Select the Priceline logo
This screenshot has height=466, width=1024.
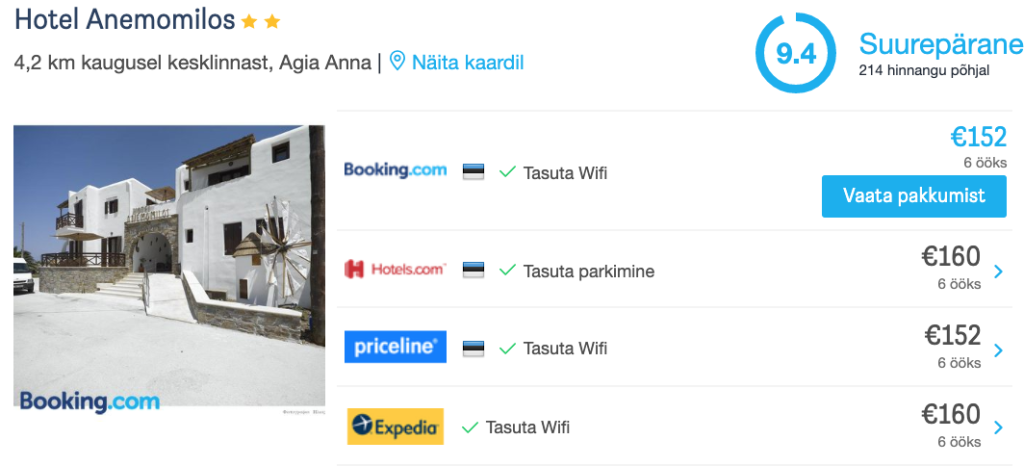coord(395,347)
